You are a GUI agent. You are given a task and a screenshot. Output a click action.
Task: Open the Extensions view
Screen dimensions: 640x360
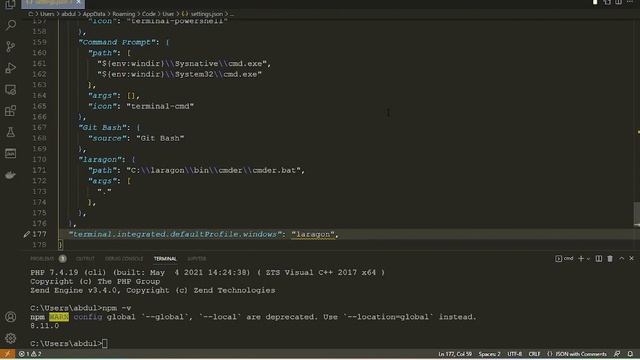(11, 111)
